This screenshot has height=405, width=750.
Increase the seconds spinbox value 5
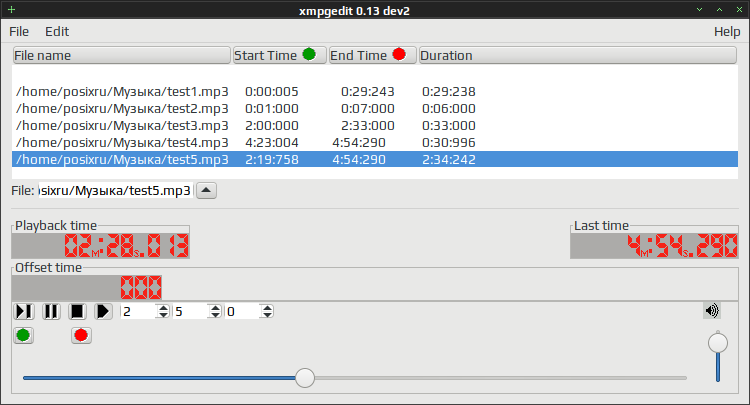click(216, 308)
